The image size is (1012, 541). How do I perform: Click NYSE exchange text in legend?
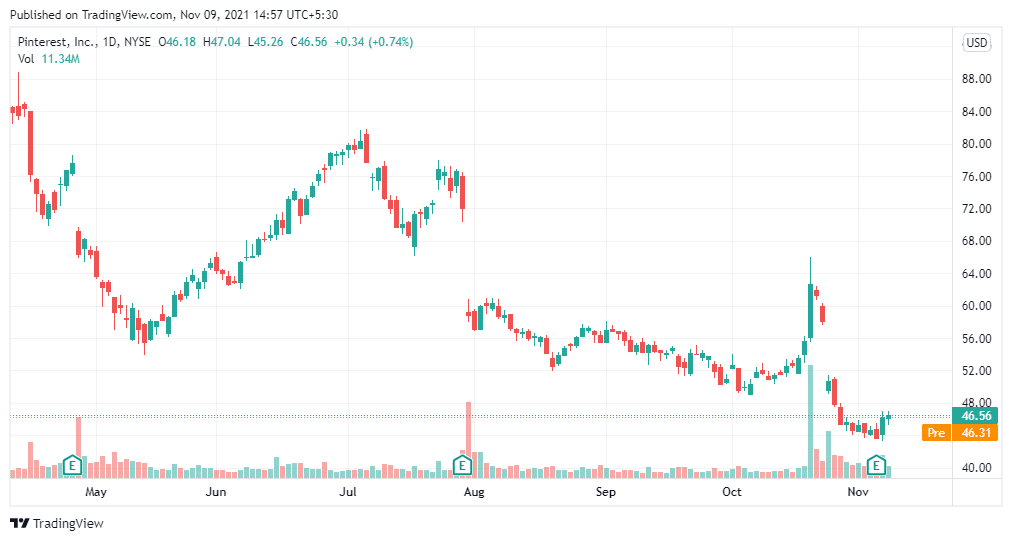pyautogui.click(x=137, y=42)
